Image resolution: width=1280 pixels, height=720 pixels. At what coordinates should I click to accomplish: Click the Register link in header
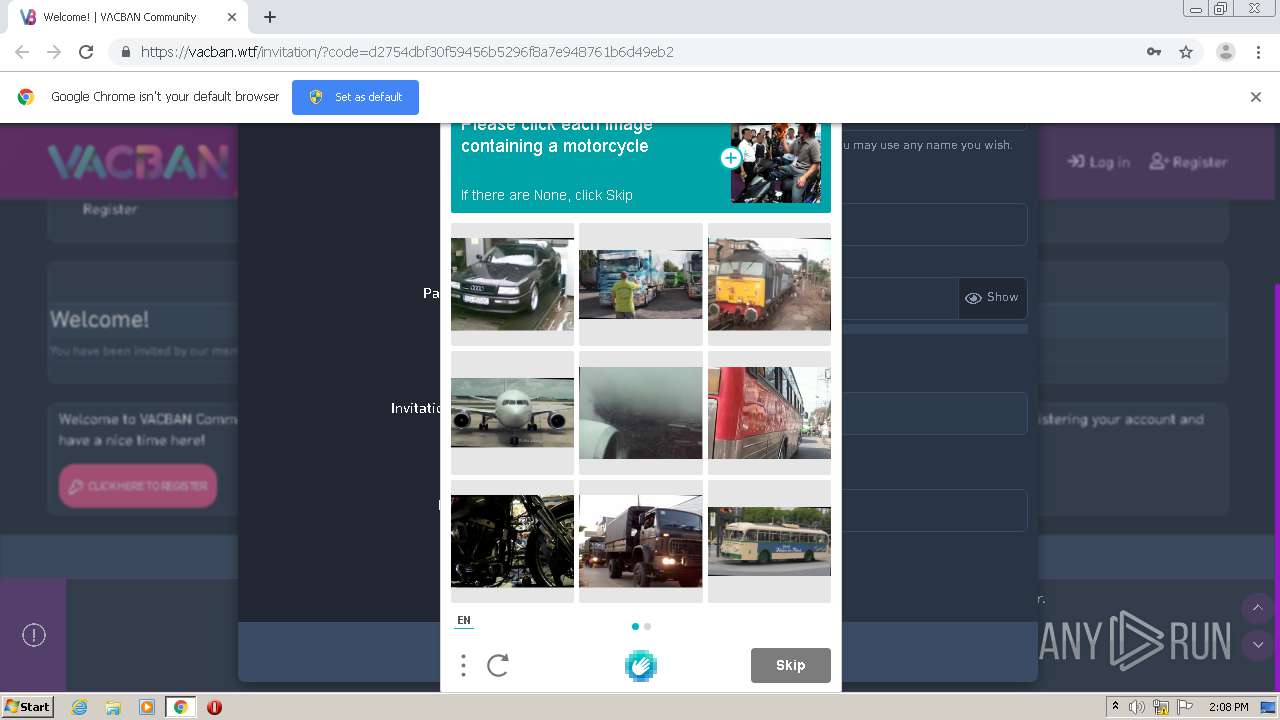pos(1188,162)
